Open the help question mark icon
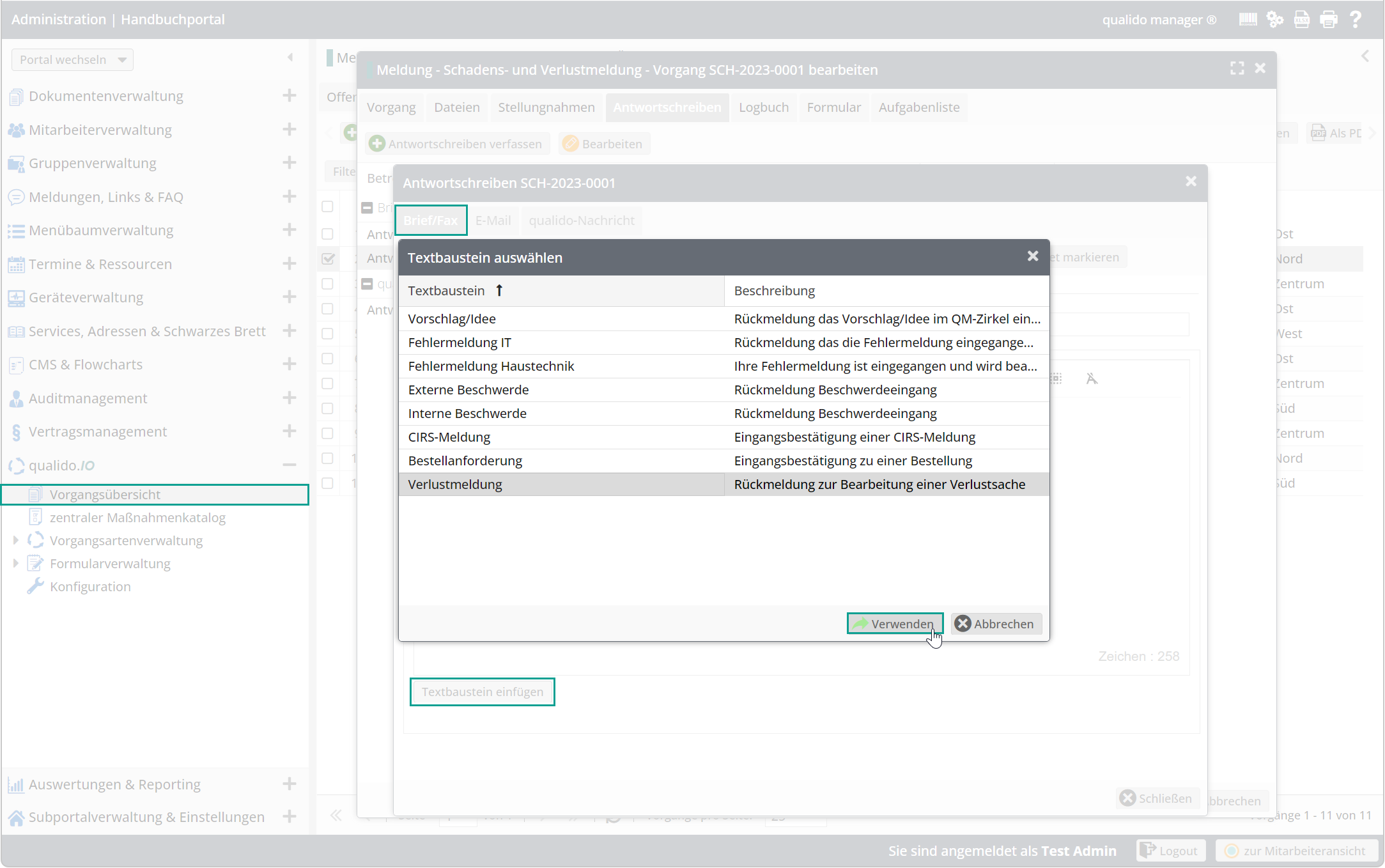This screenshot has width=1385, height=868. [x=1356, y=19]
